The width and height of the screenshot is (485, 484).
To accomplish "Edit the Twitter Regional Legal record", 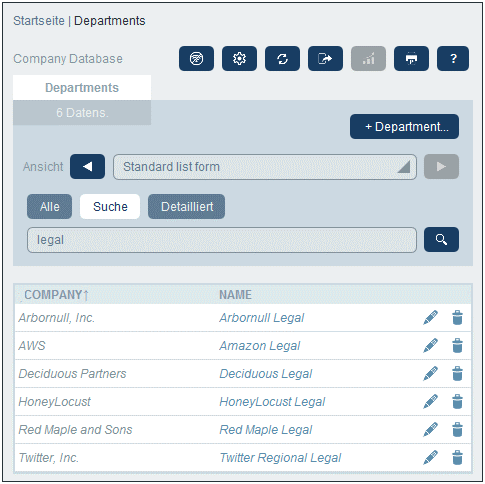I will tap(430, 457).
